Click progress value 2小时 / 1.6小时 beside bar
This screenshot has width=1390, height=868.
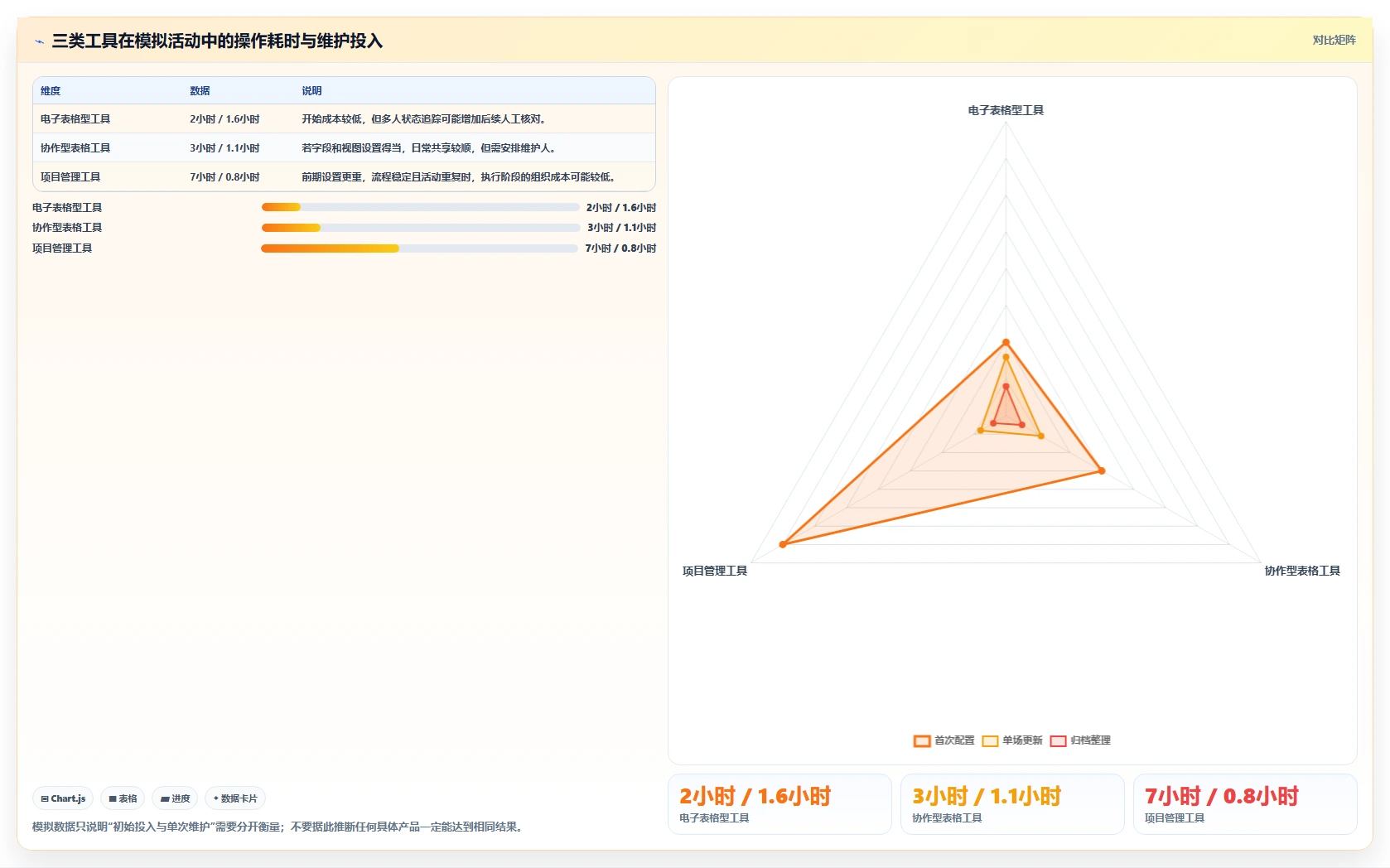pyautogui.click(x=621, y=208)
